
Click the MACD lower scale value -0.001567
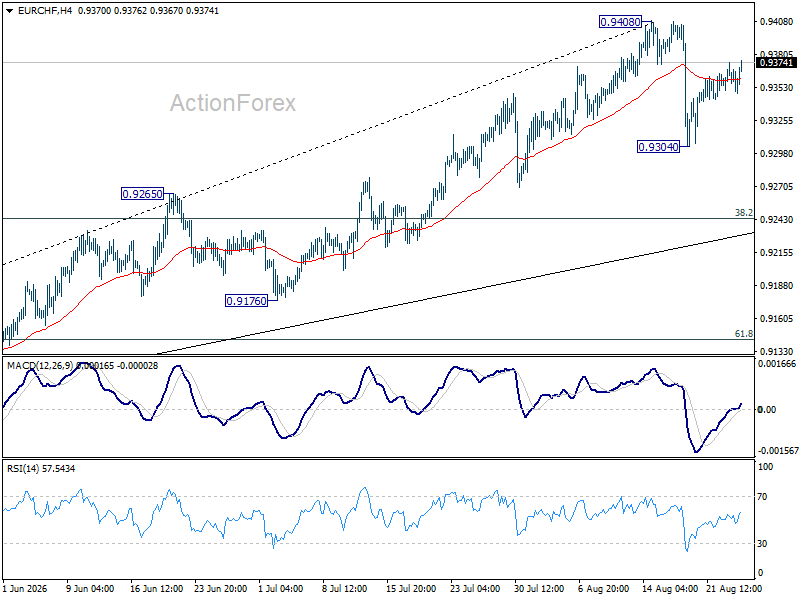coord(778,451)
